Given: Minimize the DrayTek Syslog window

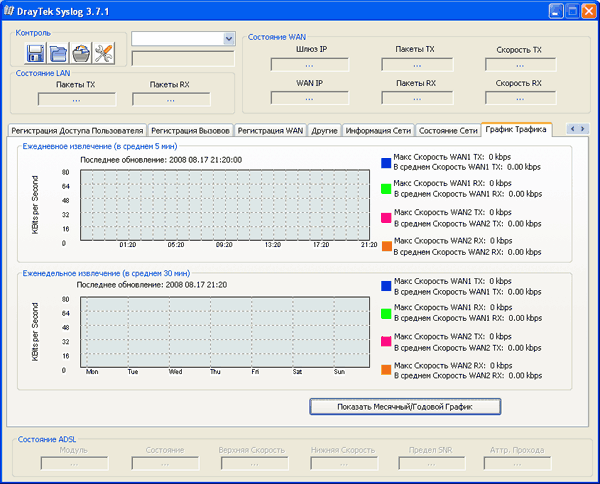Looking at the screenshot, I should click(555, 11).
